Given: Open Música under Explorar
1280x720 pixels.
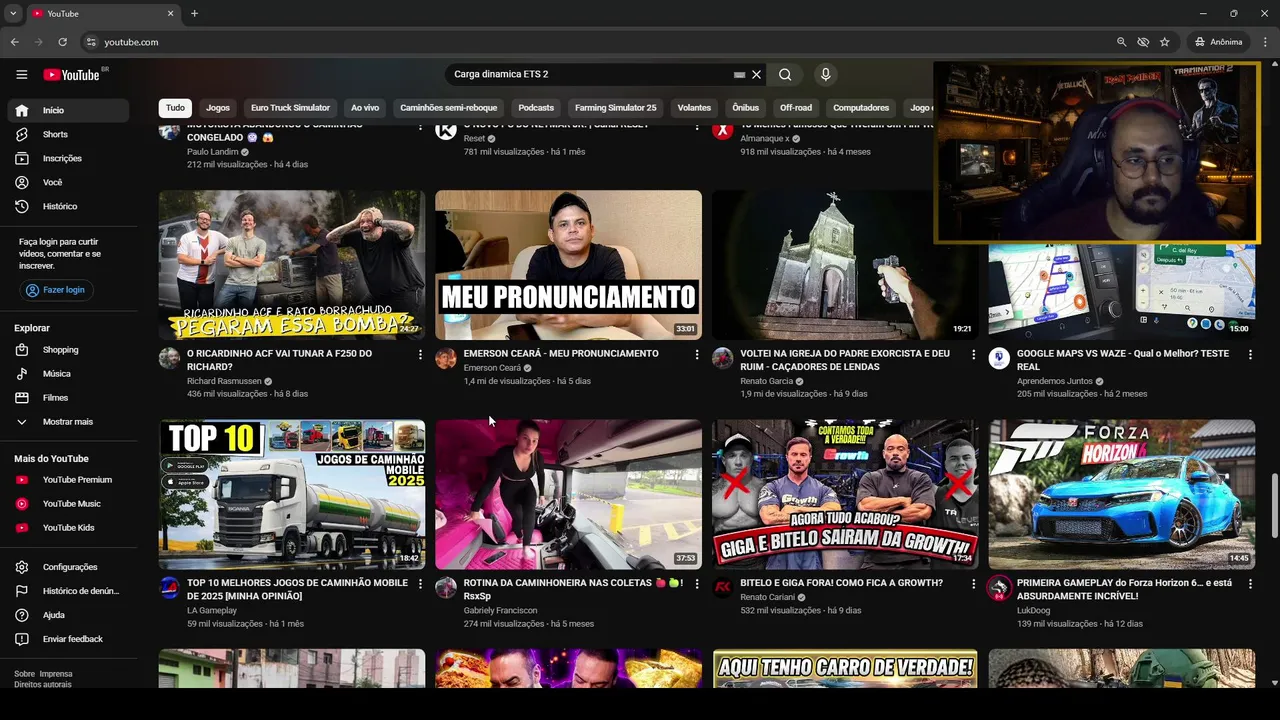Looking at the screenshot, I should click(x=68, y=374).
